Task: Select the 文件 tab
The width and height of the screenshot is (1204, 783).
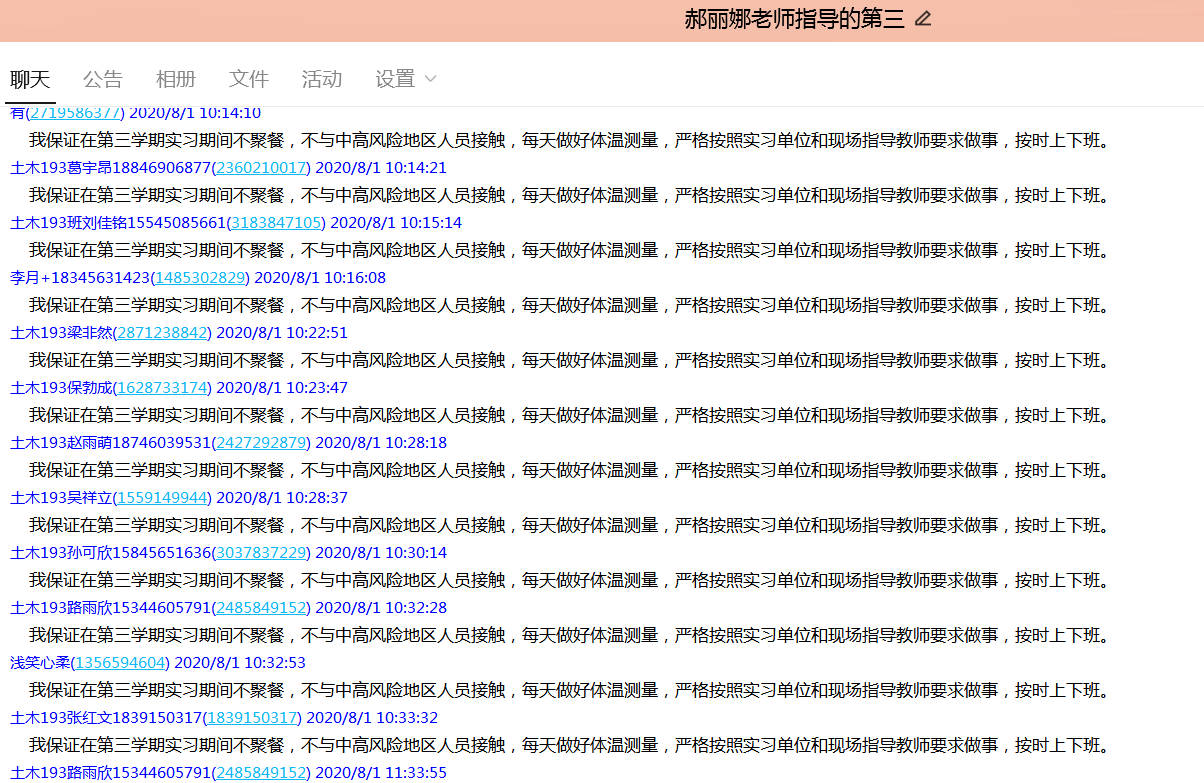Action: pos(249,79)
